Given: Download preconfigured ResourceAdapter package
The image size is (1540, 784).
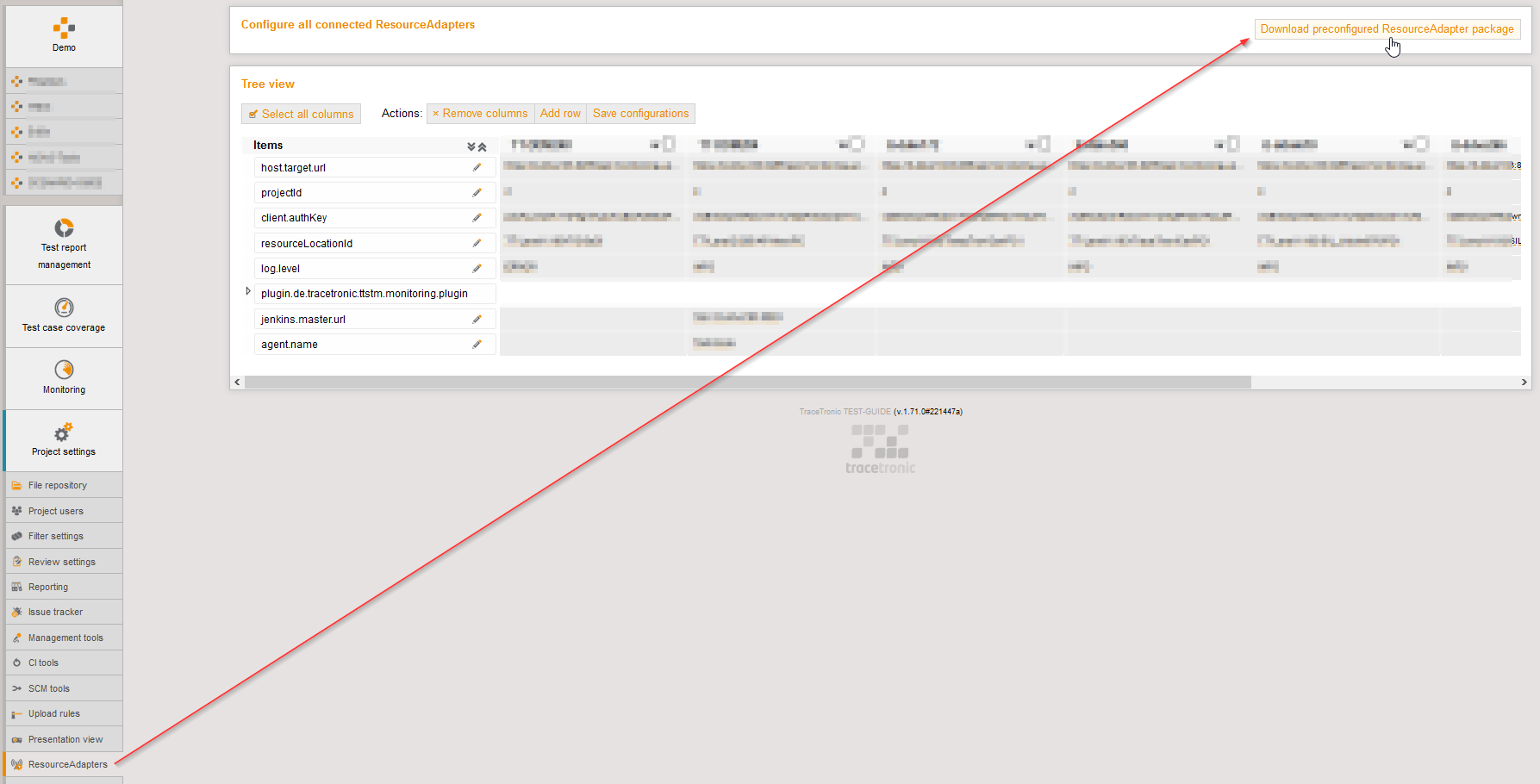Looking at the screenshot, I should coord(1387,28).
